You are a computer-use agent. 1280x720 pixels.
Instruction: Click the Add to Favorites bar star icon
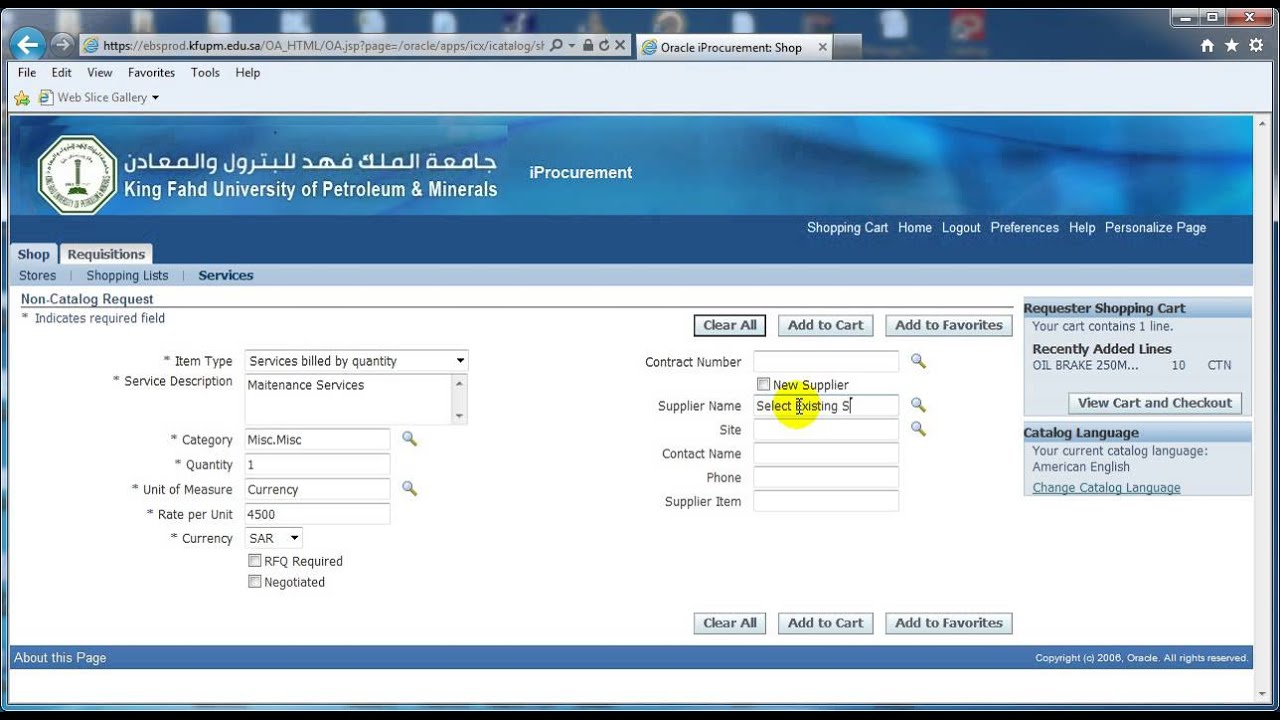pos(22,98)
